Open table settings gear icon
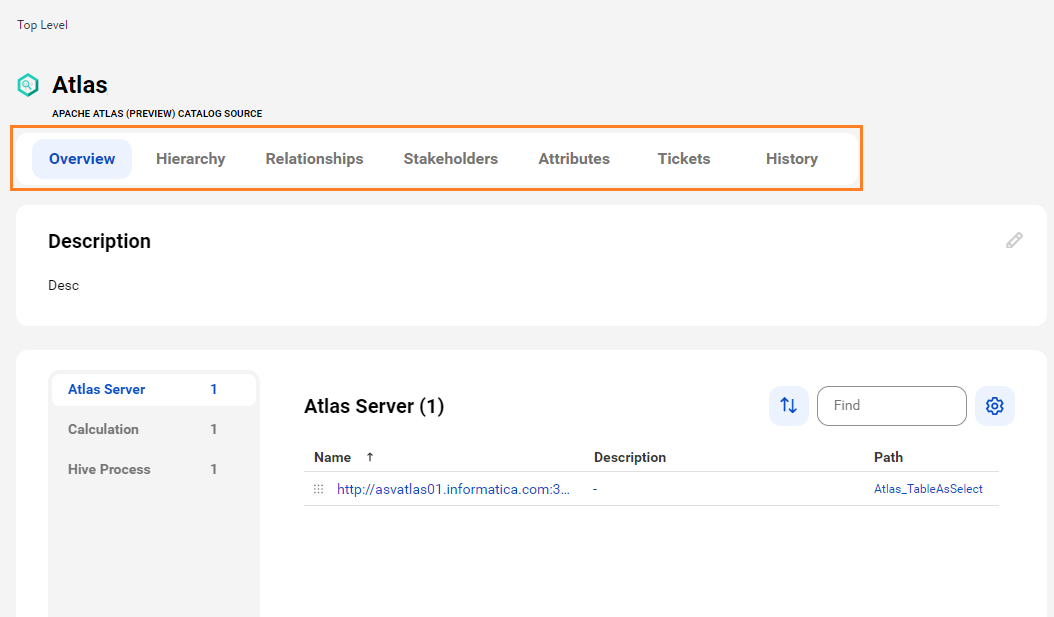1054x617 pixels. pyautogui.click(x=994, y=405)
